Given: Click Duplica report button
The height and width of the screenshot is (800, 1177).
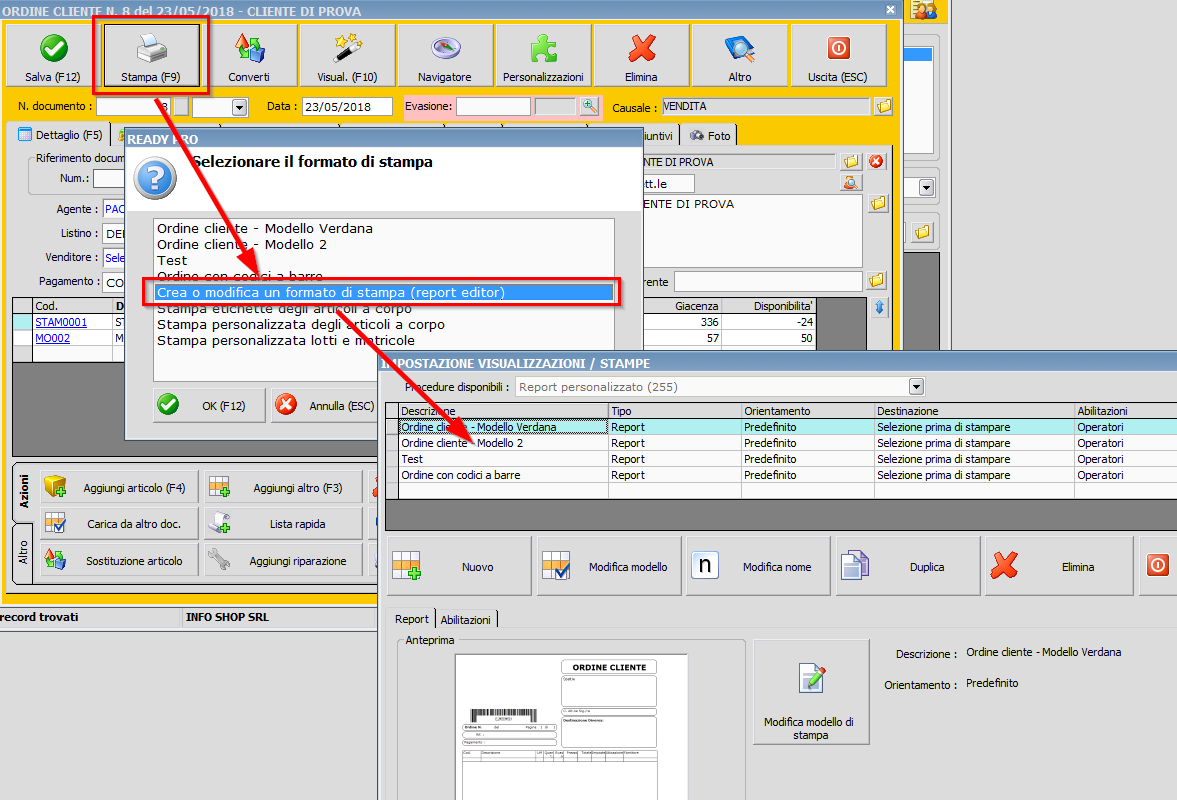Looking at the screenshot, I should [x=908, y=567].
